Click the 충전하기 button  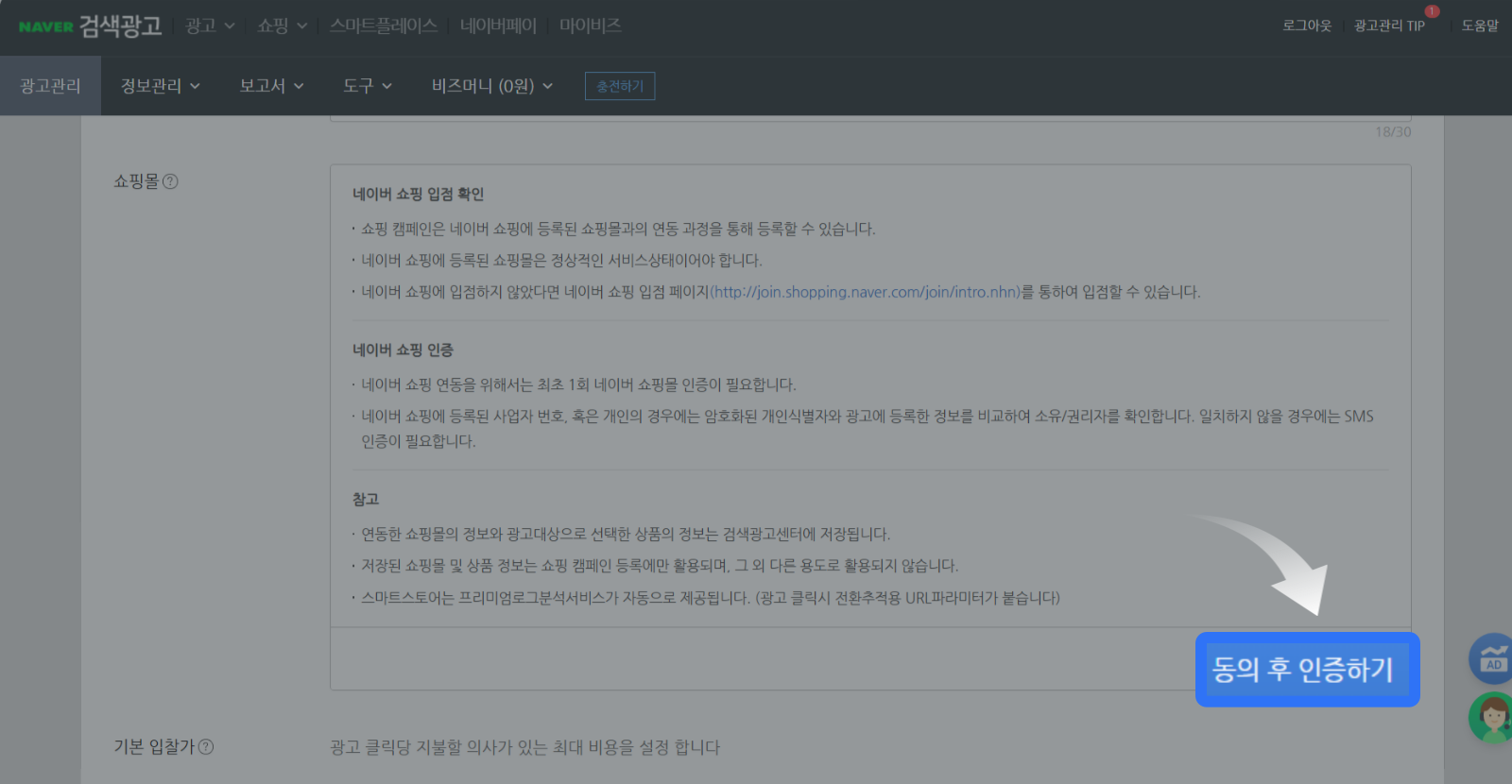620,86
